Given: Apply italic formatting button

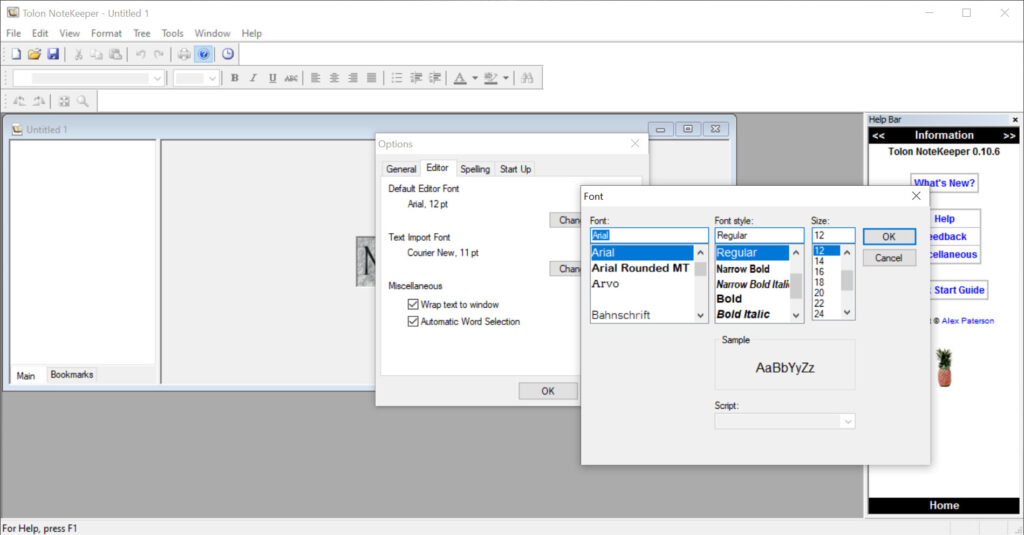Looking at the screenshot, I should [253, 78].
